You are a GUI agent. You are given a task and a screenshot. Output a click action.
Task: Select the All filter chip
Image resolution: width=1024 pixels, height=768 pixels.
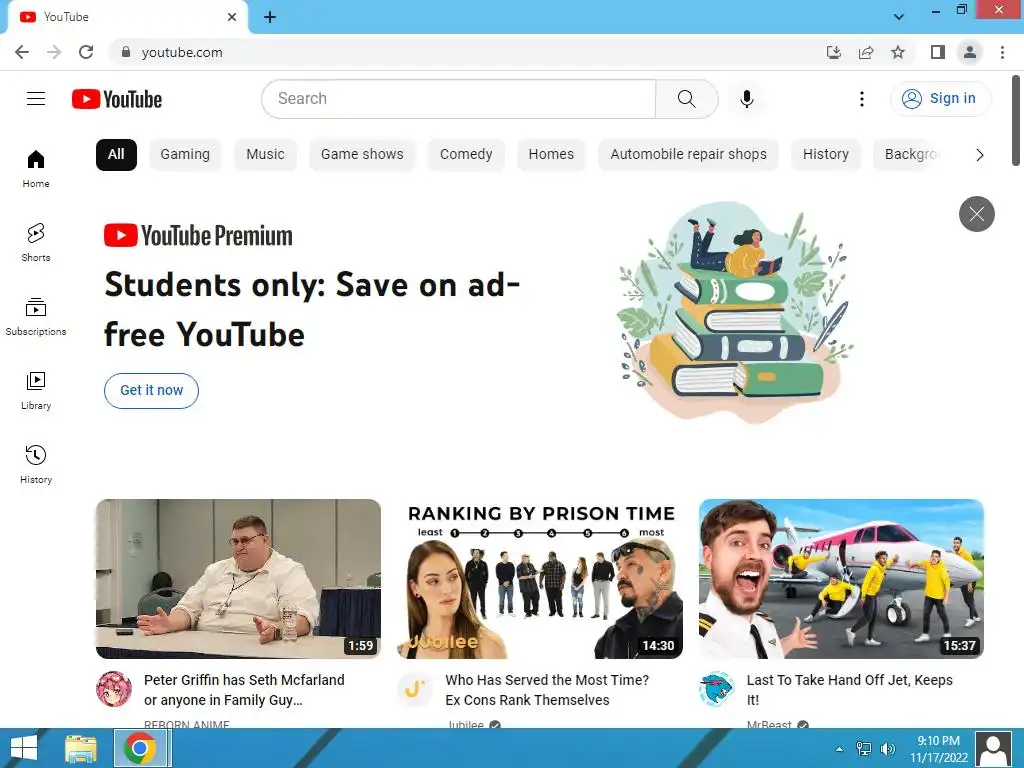[x=116, y=155]
